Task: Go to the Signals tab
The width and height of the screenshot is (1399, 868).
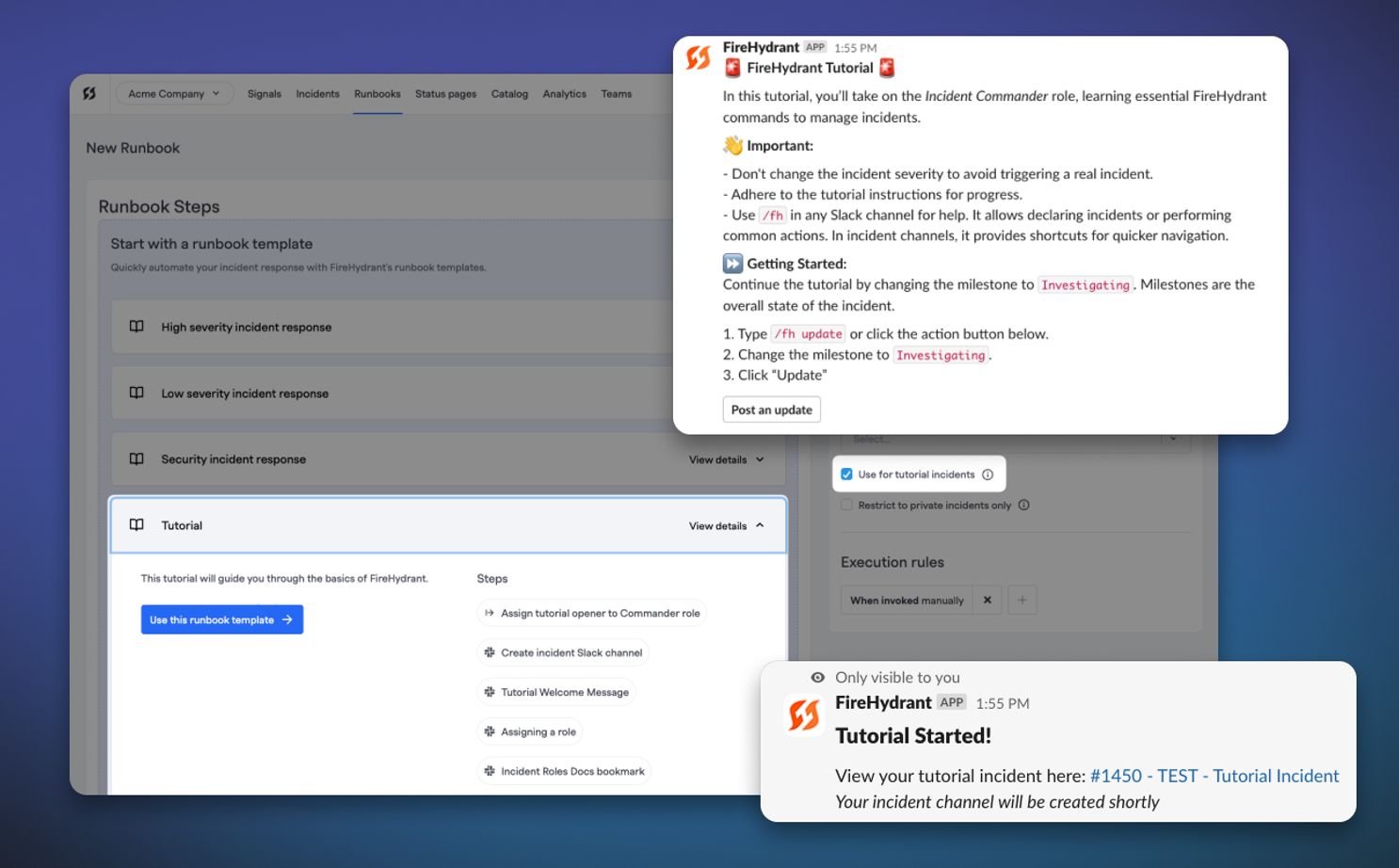Action: pos(265,94)
